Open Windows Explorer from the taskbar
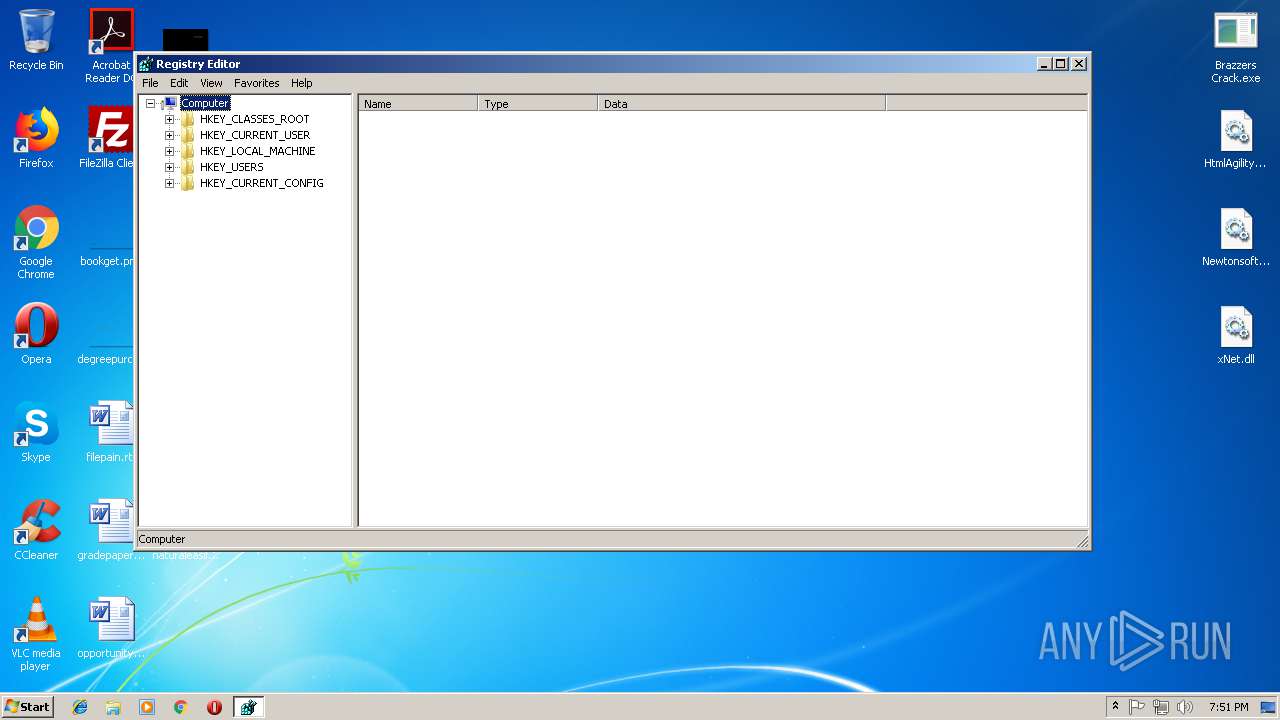 tap(113, 707)
